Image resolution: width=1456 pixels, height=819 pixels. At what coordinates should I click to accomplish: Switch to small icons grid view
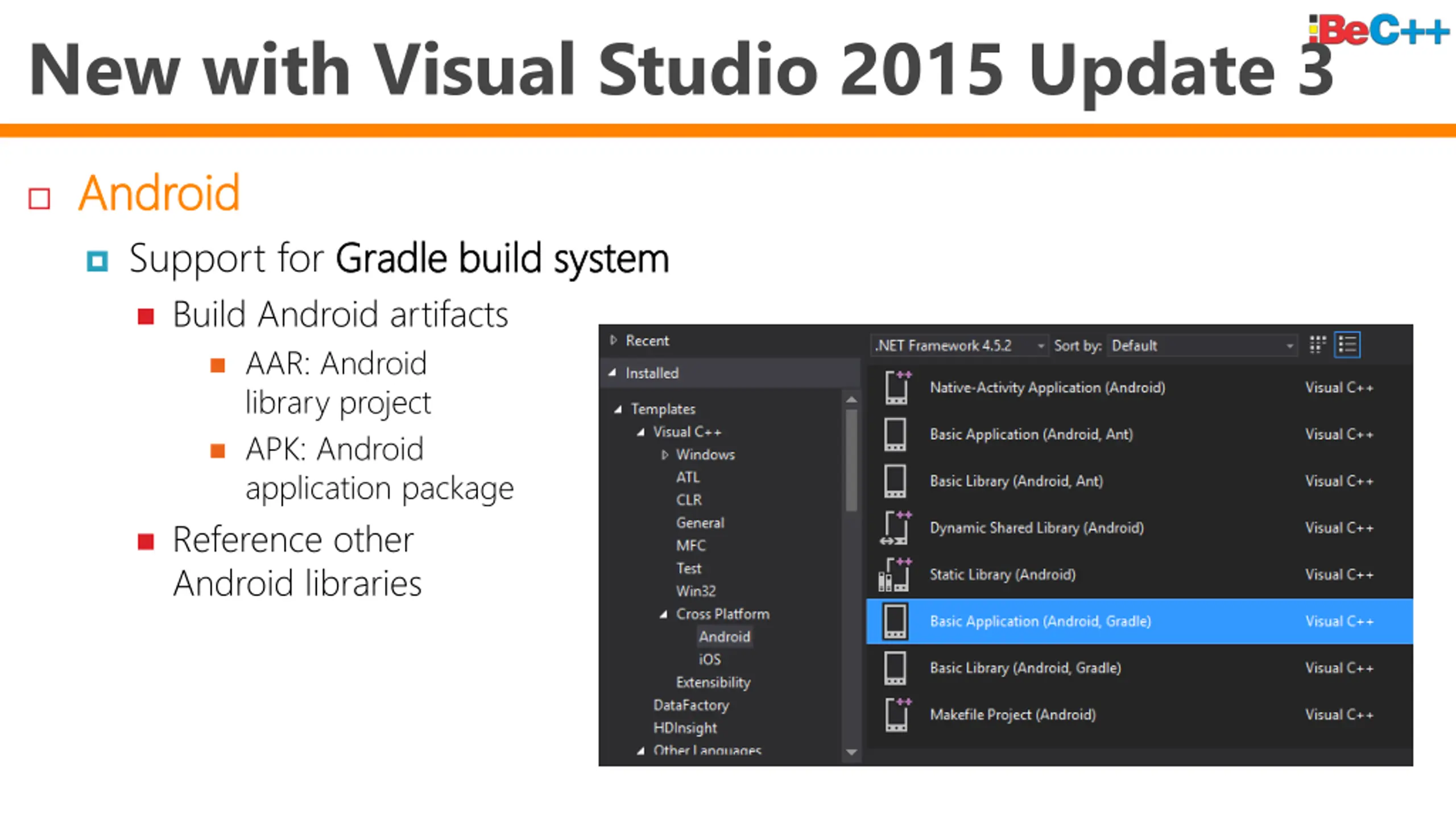[1317, 345]
